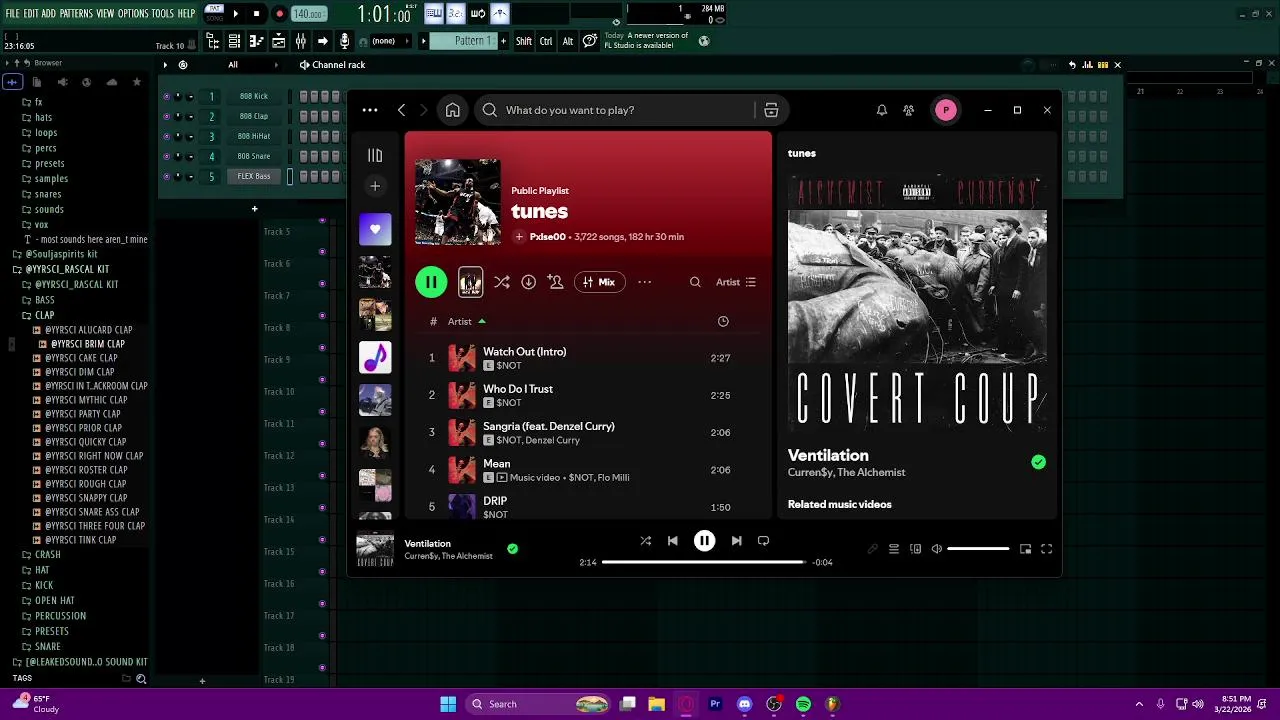
Task: Open more options for tunes playlist
Action: tap(645, 282)
